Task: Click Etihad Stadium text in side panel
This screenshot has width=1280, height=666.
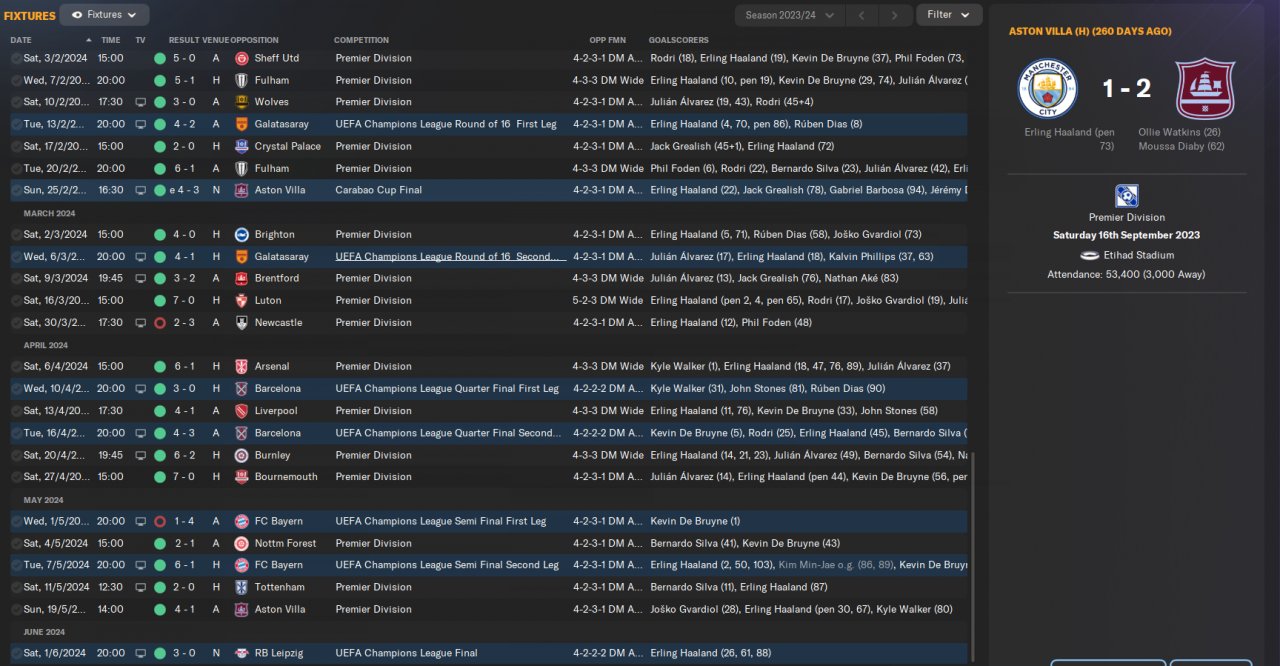Action: [1137, 255]
